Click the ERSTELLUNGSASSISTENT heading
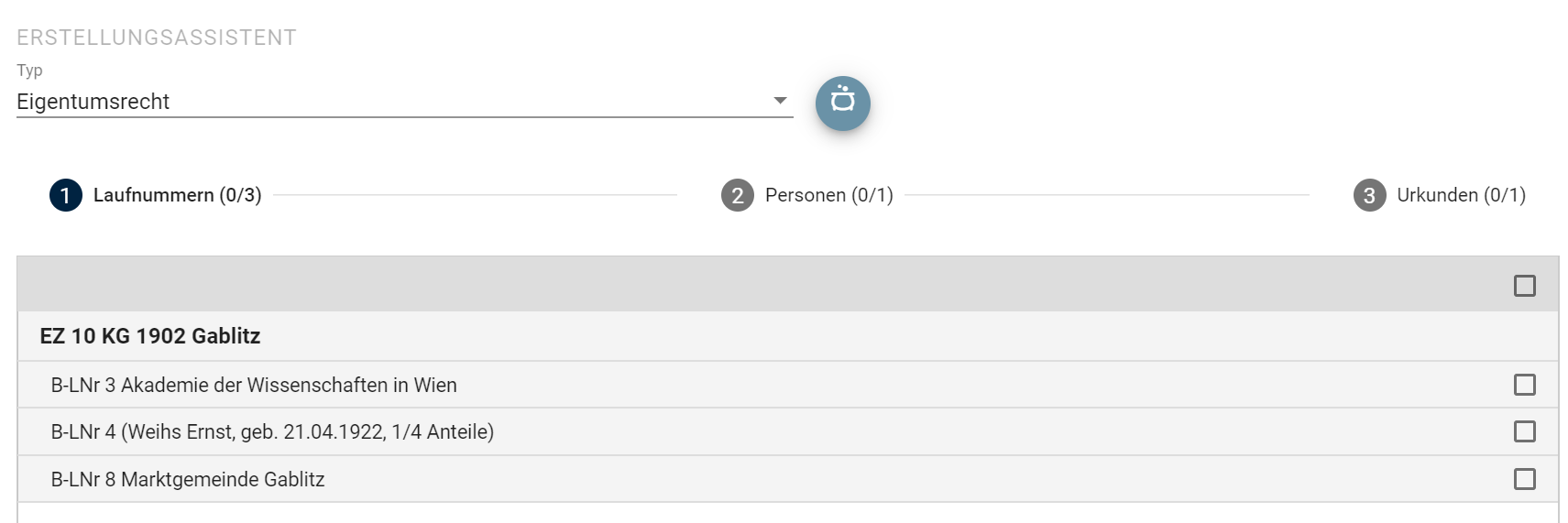This screenshot has width=1568, height=523. pos(157,38)
